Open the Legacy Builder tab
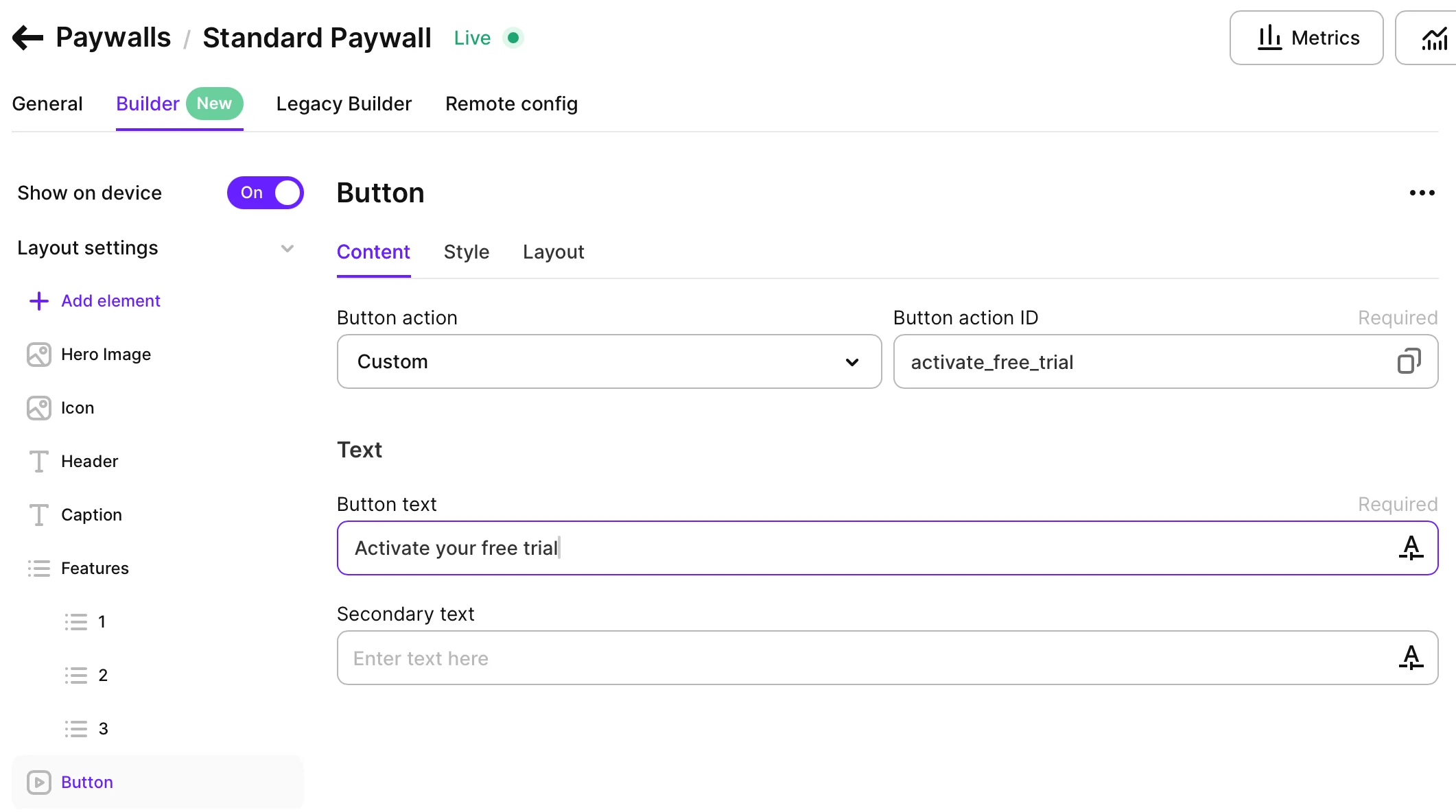 [x=344, y=104]
